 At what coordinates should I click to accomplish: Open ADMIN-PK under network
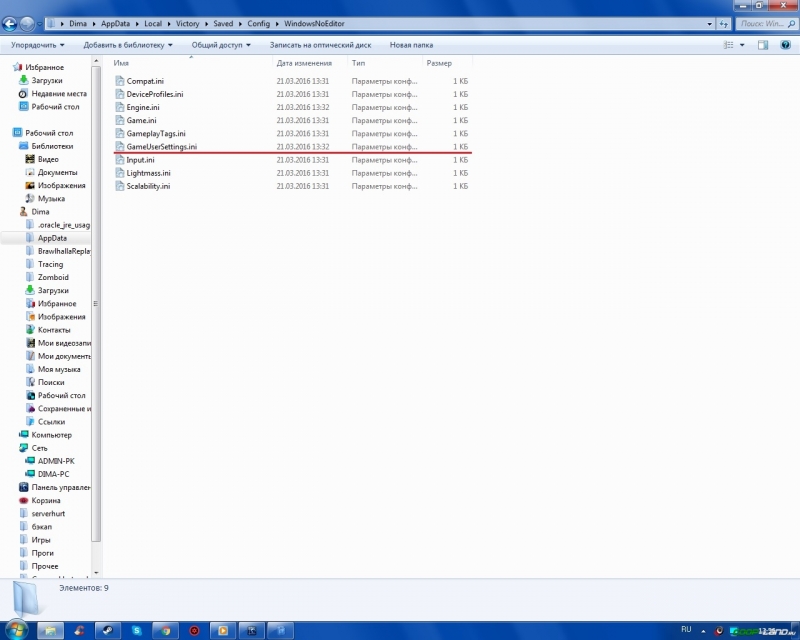(56, 461)
